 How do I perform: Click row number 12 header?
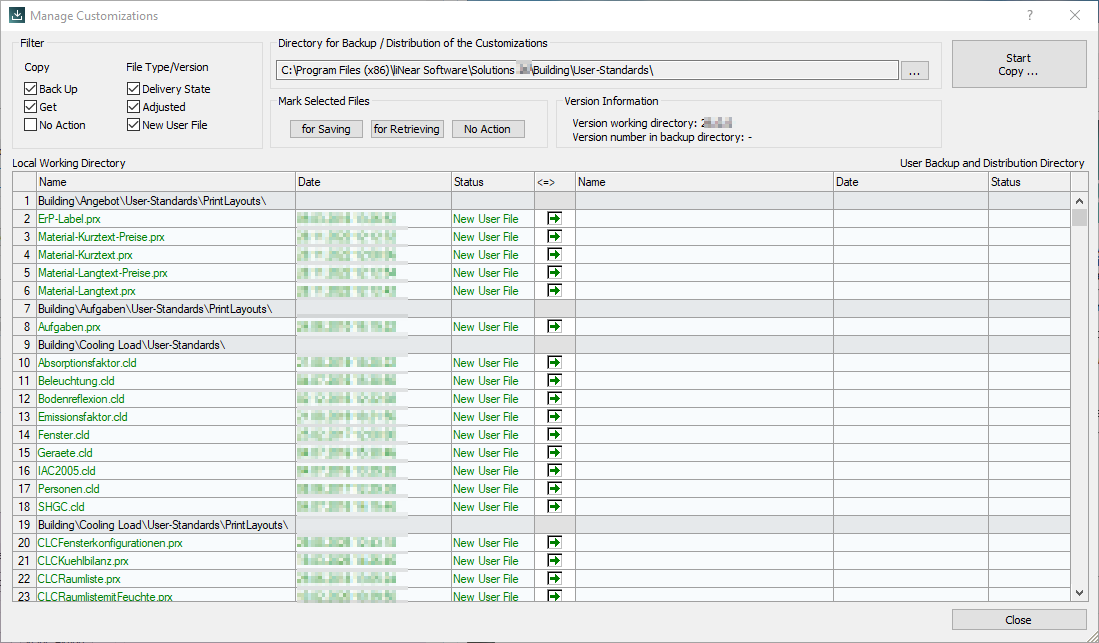coord(25,399)
